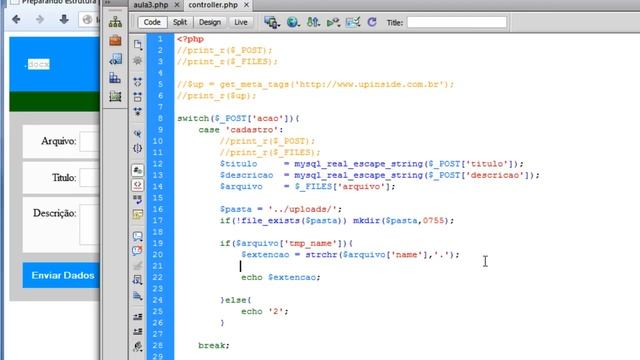Switch to Split view
The height and width of the screenshot is (360, 640).
point(180,22)
